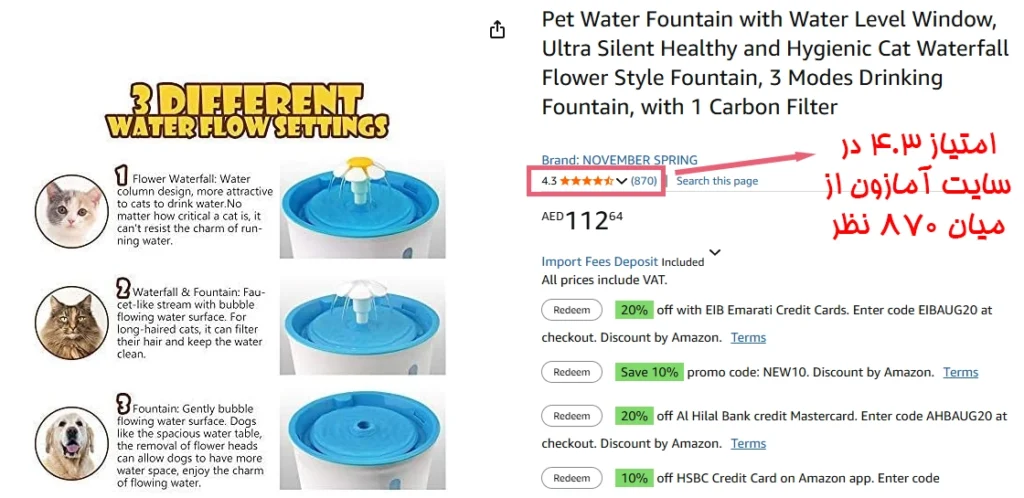Open the 870 customer reviews link

(x=644, y=181)
